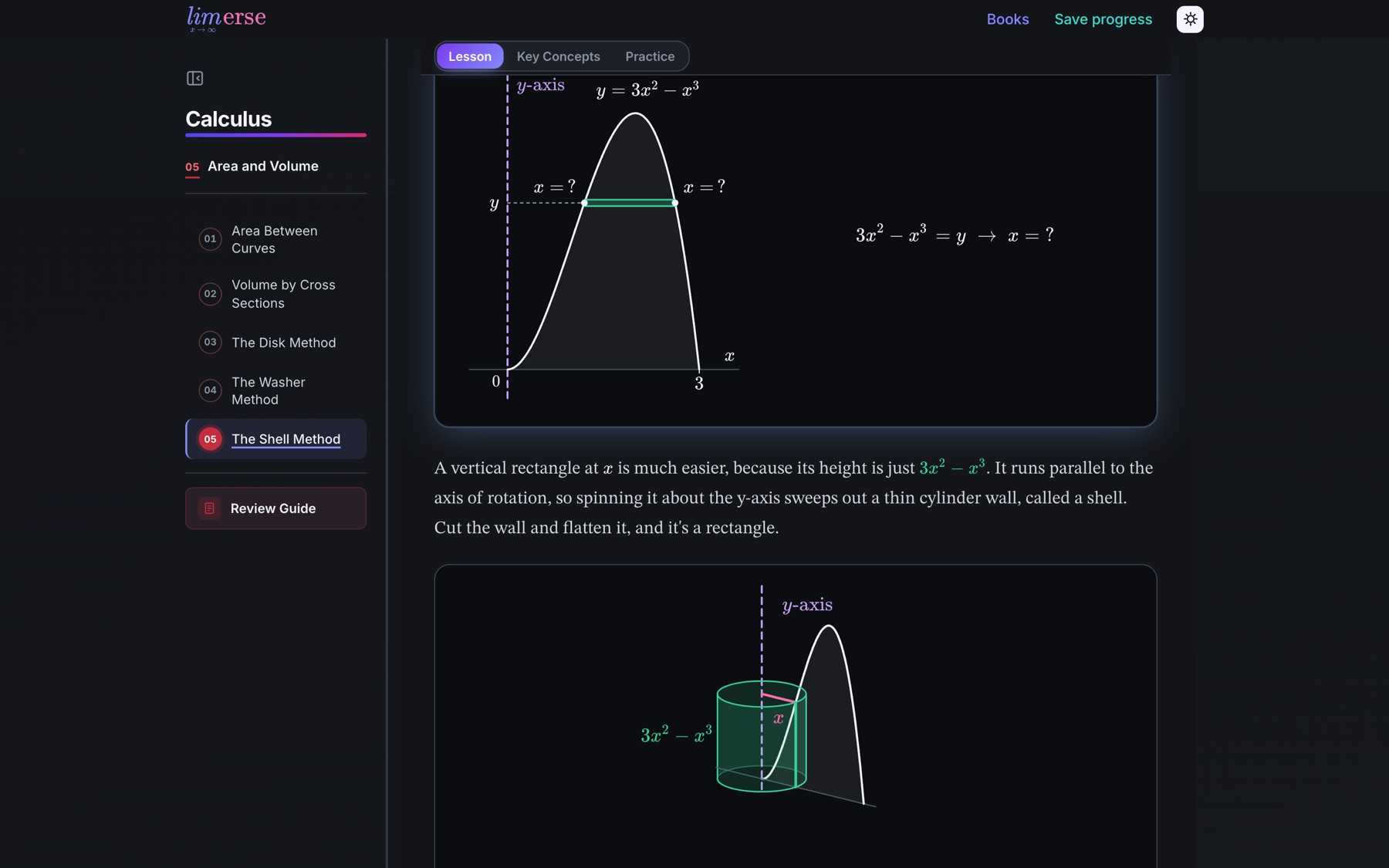Screen dimensions: 1389x868
Task: Click the Calculus book title
Action: tap(228, 119)
